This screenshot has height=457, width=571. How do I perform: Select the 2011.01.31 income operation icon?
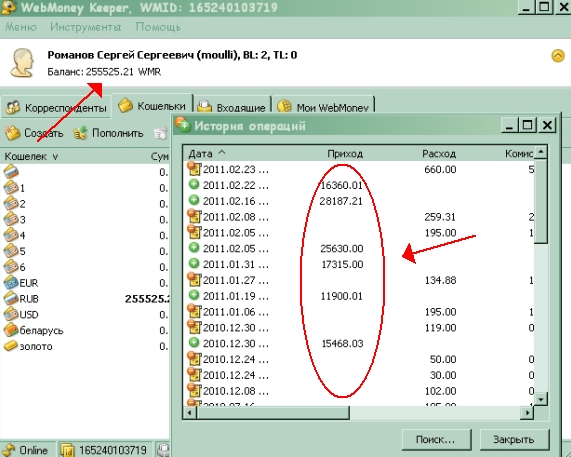point(194,264)
